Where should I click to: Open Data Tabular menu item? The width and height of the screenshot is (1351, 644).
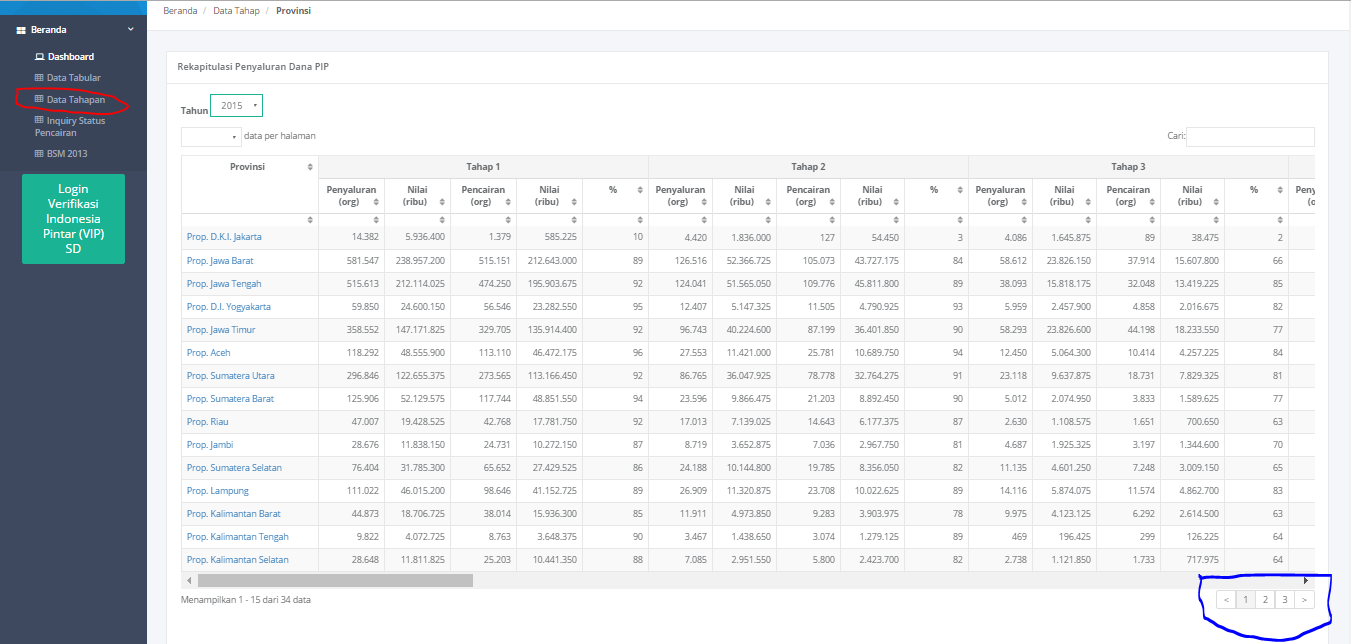(73, 78)
